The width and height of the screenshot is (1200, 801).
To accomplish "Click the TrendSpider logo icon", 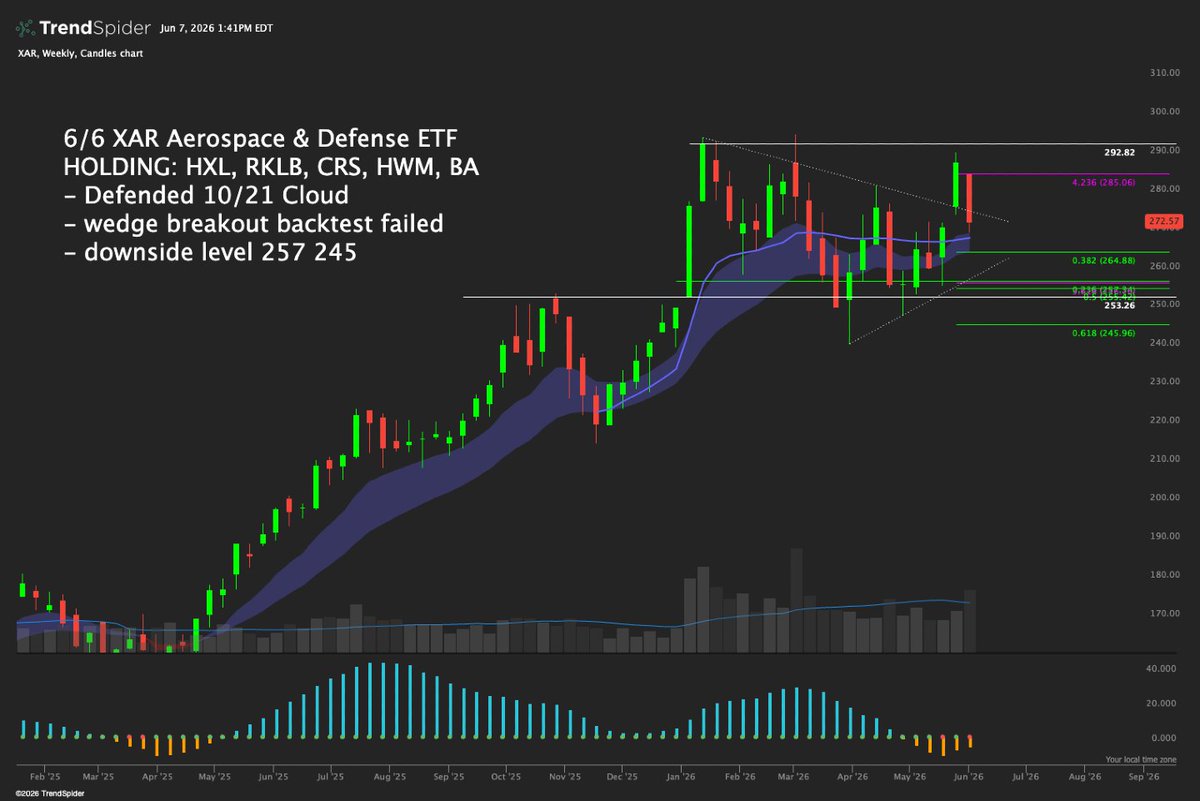I will coord(27,30).
